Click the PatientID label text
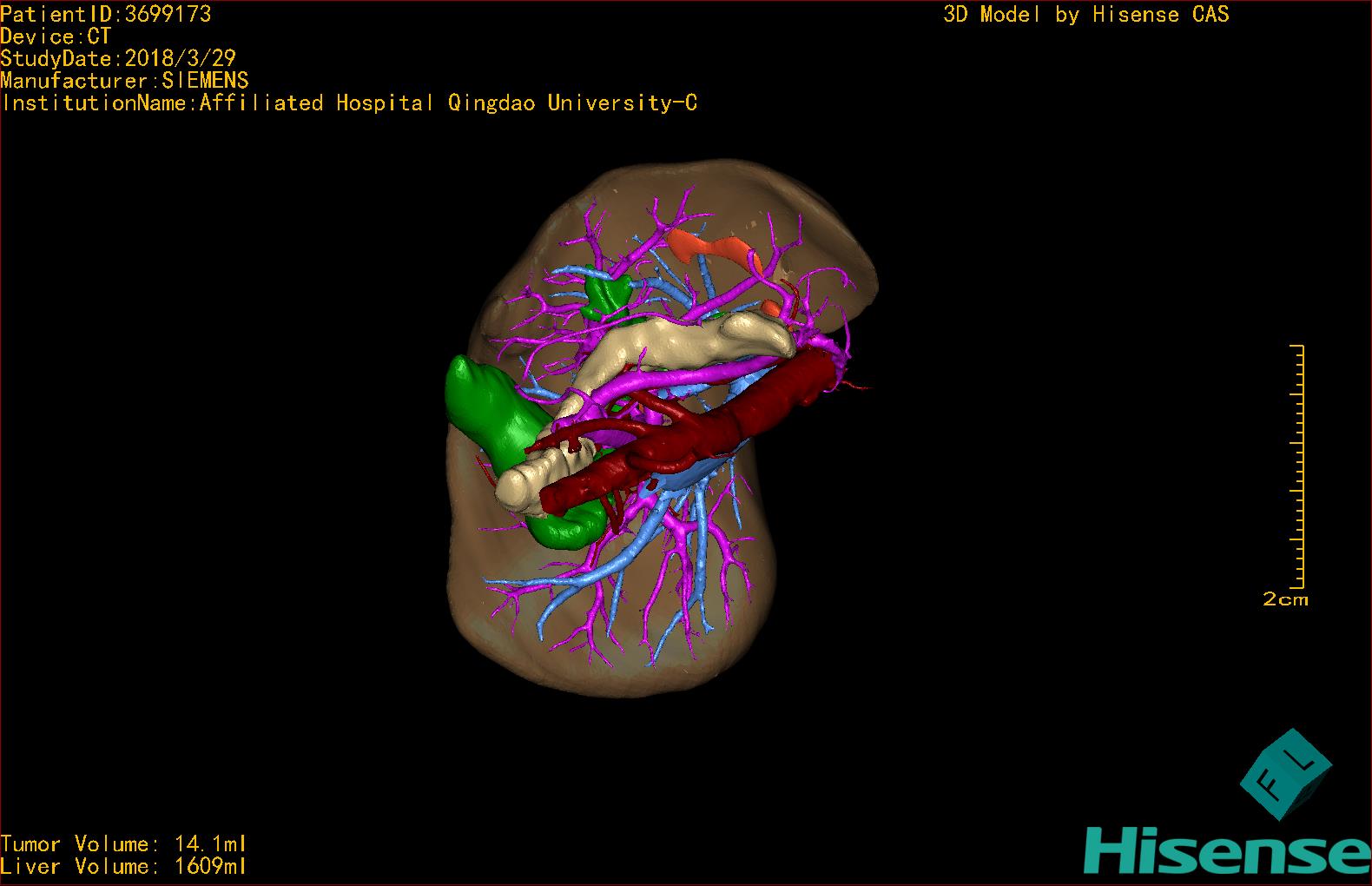 (106, 14)
